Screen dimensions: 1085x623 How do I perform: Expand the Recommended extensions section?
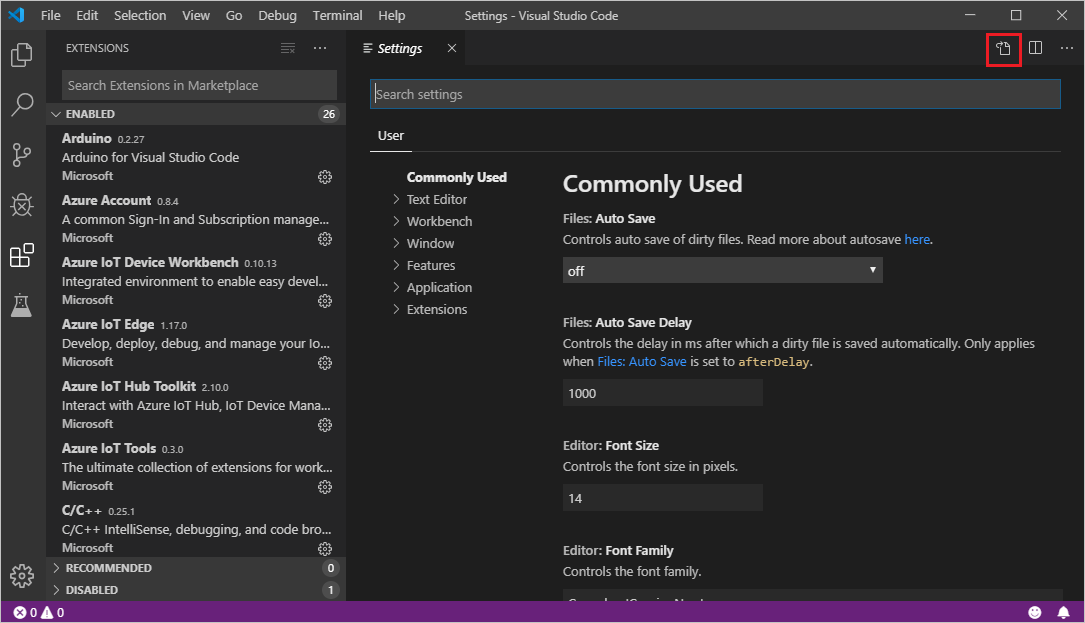(108, 568)
